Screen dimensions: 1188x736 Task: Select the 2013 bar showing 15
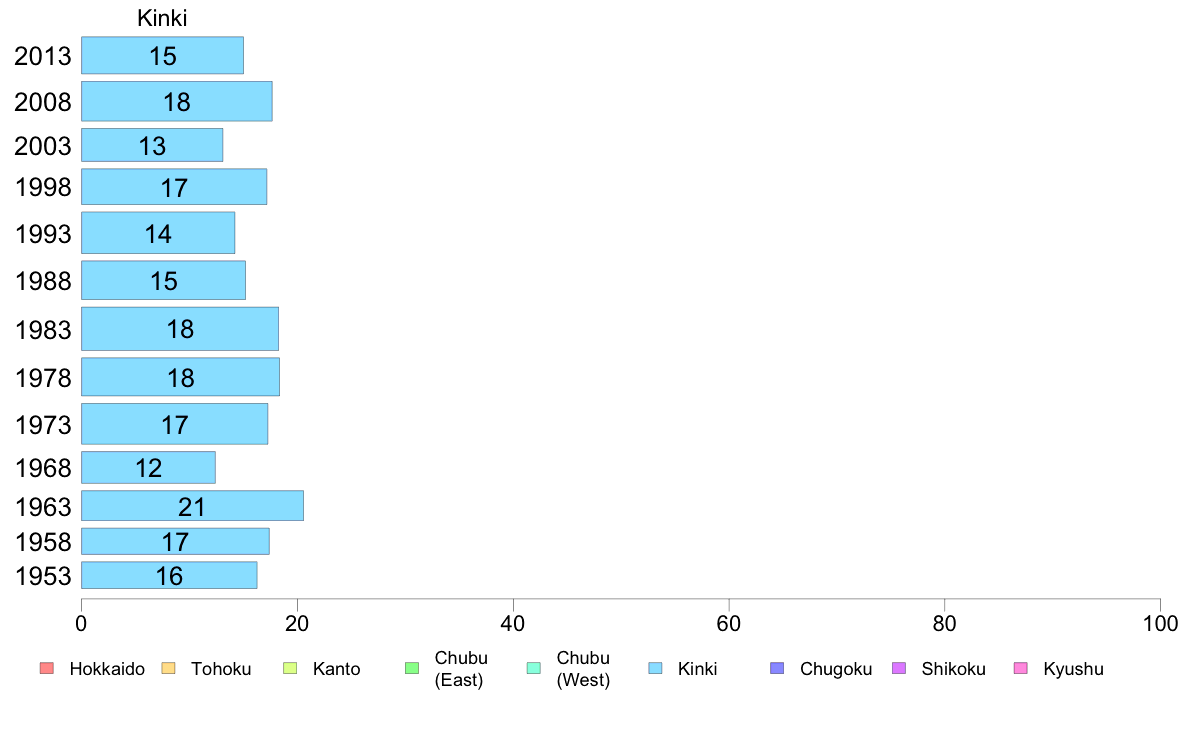coord(162,55)
